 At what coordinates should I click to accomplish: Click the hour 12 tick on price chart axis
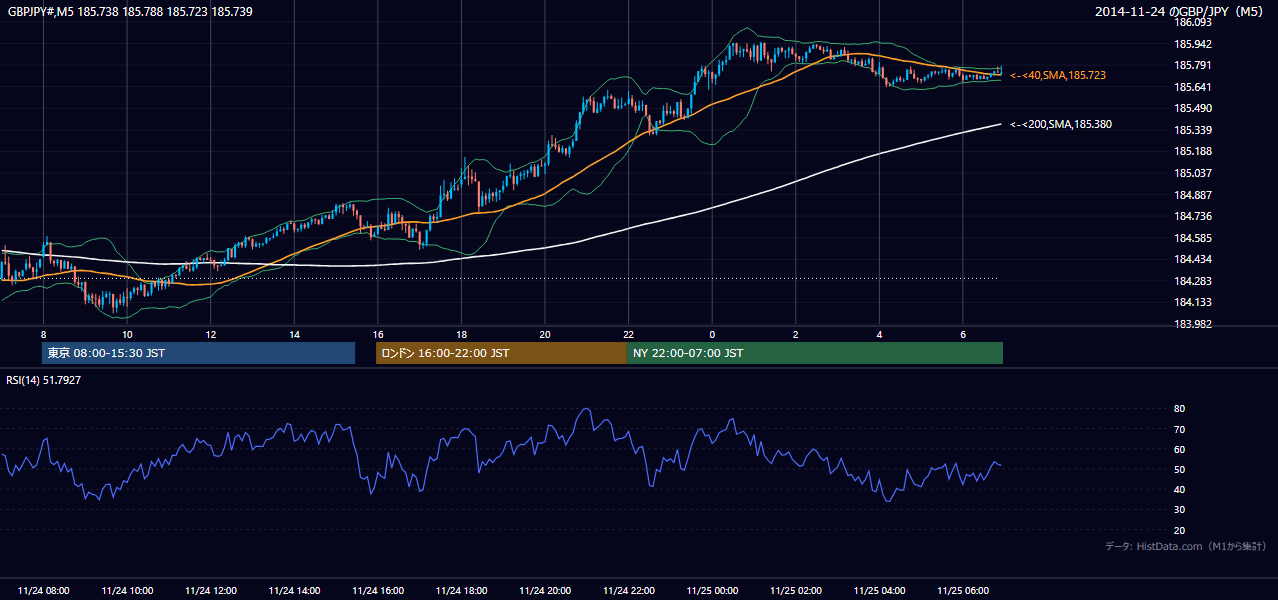(x=210, y=333)
